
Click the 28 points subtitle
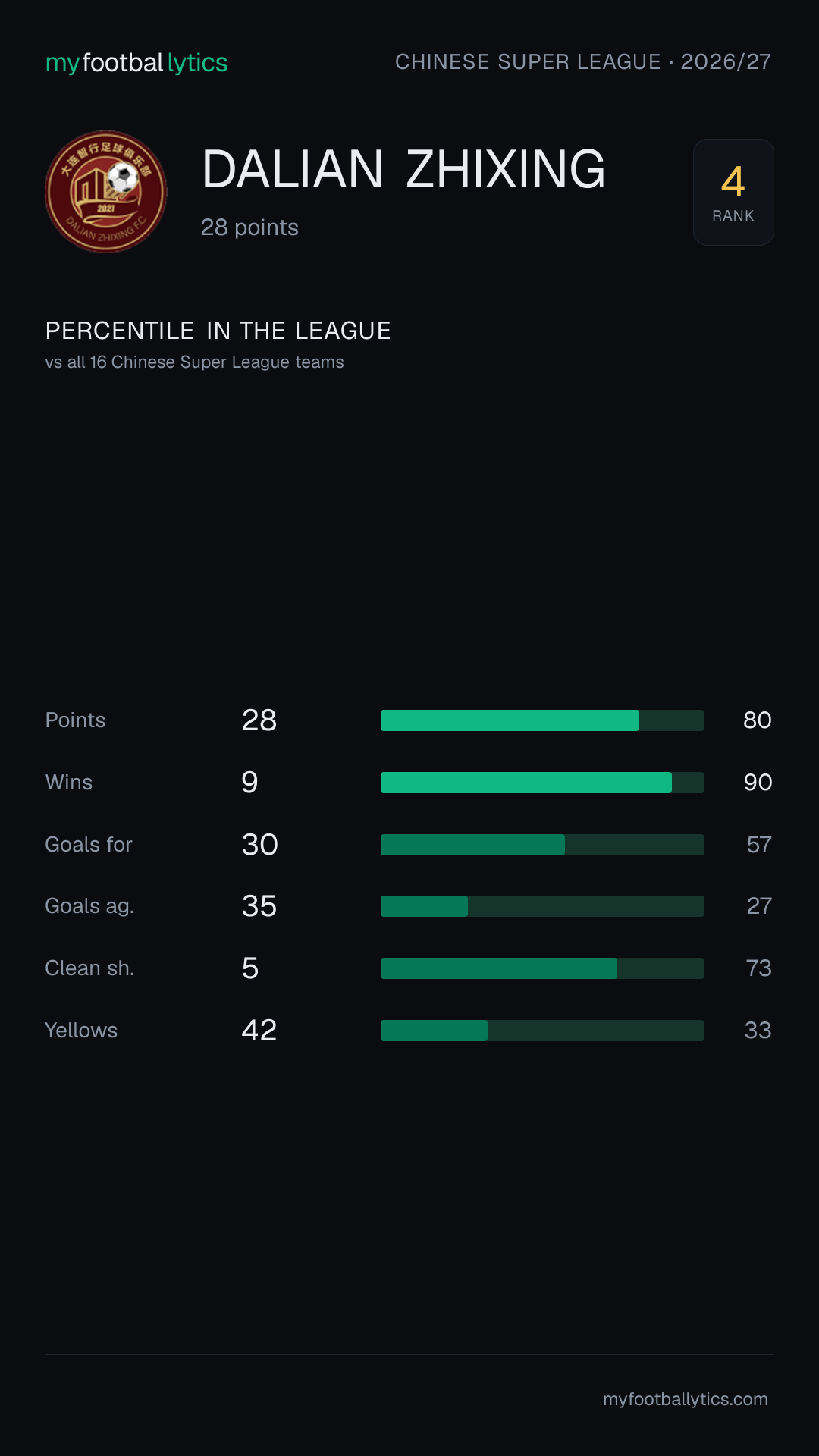(249, 227)
